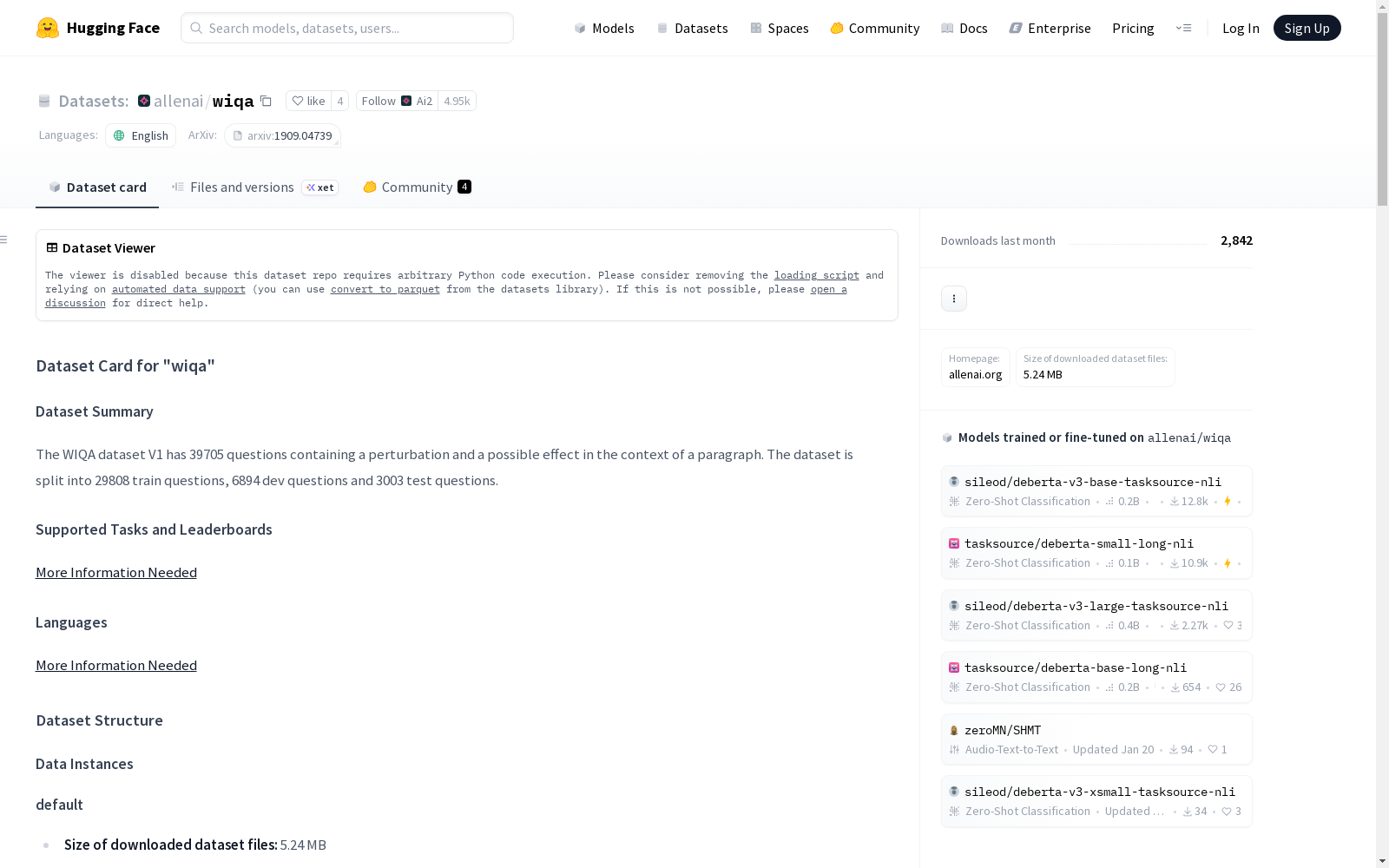Click Log In
This screenshot has height=868, width=1389.
(x=1241, y=28)
